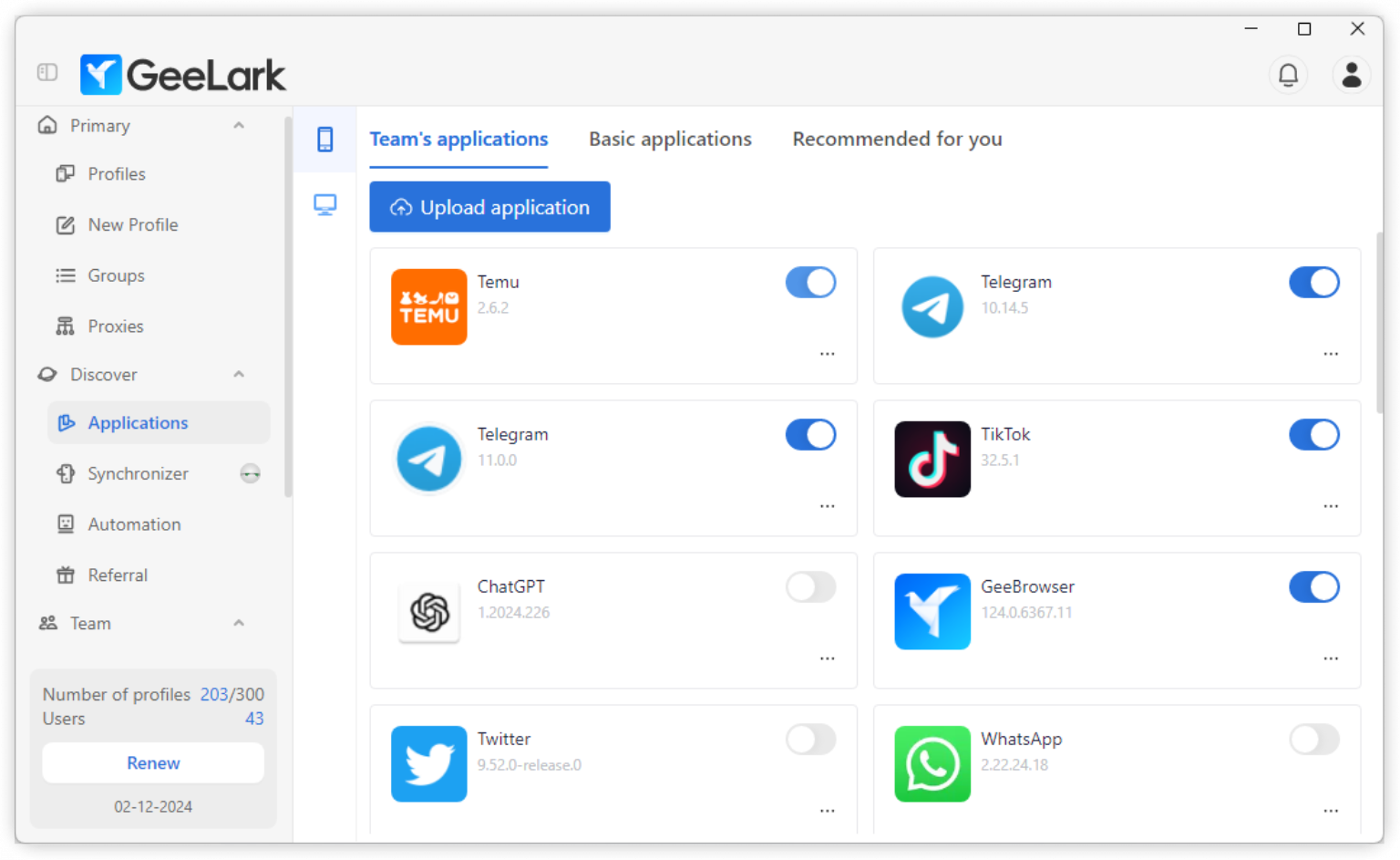The width and height of the screenshot is (1400, 860).
Task: Click the ChatGPT app icon
Action: click(428, 611)
